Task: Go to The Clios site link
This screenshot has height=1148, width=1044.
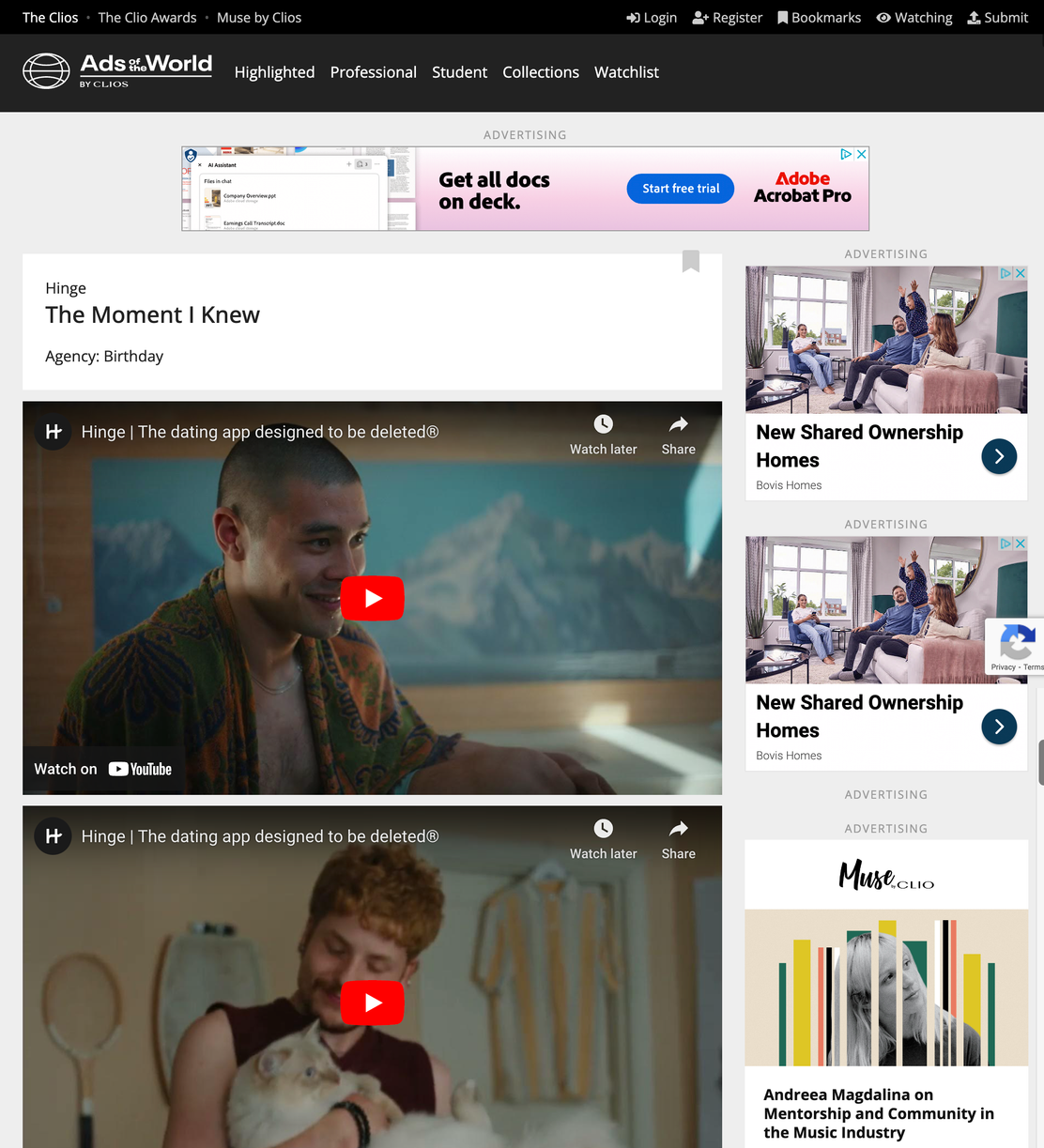Action: [51, 17]
